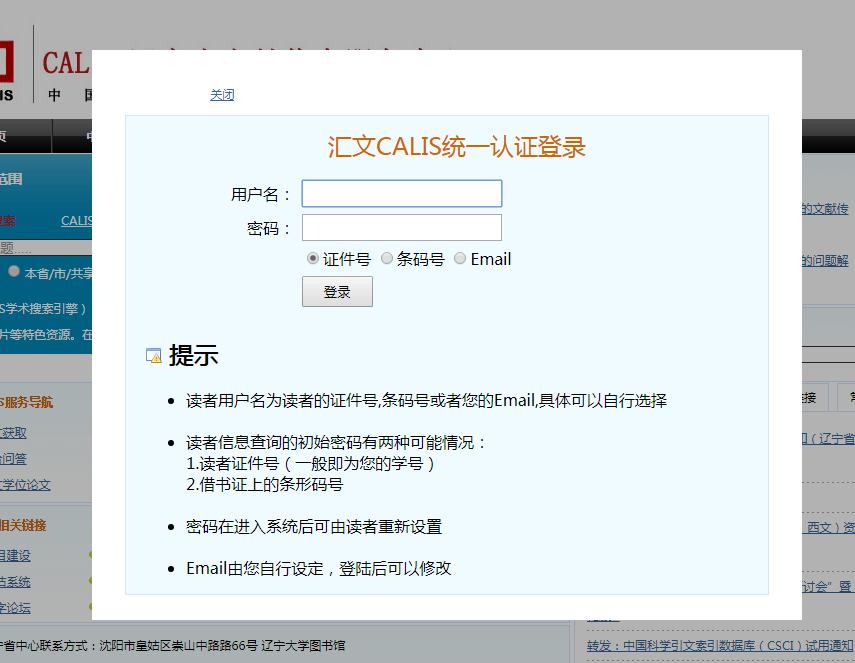Image resolution: width=855 pixels, height=663 pixels.
Task: Click the hint about 读者用户名为读者的证件号
Action: (x=426, y=401)
